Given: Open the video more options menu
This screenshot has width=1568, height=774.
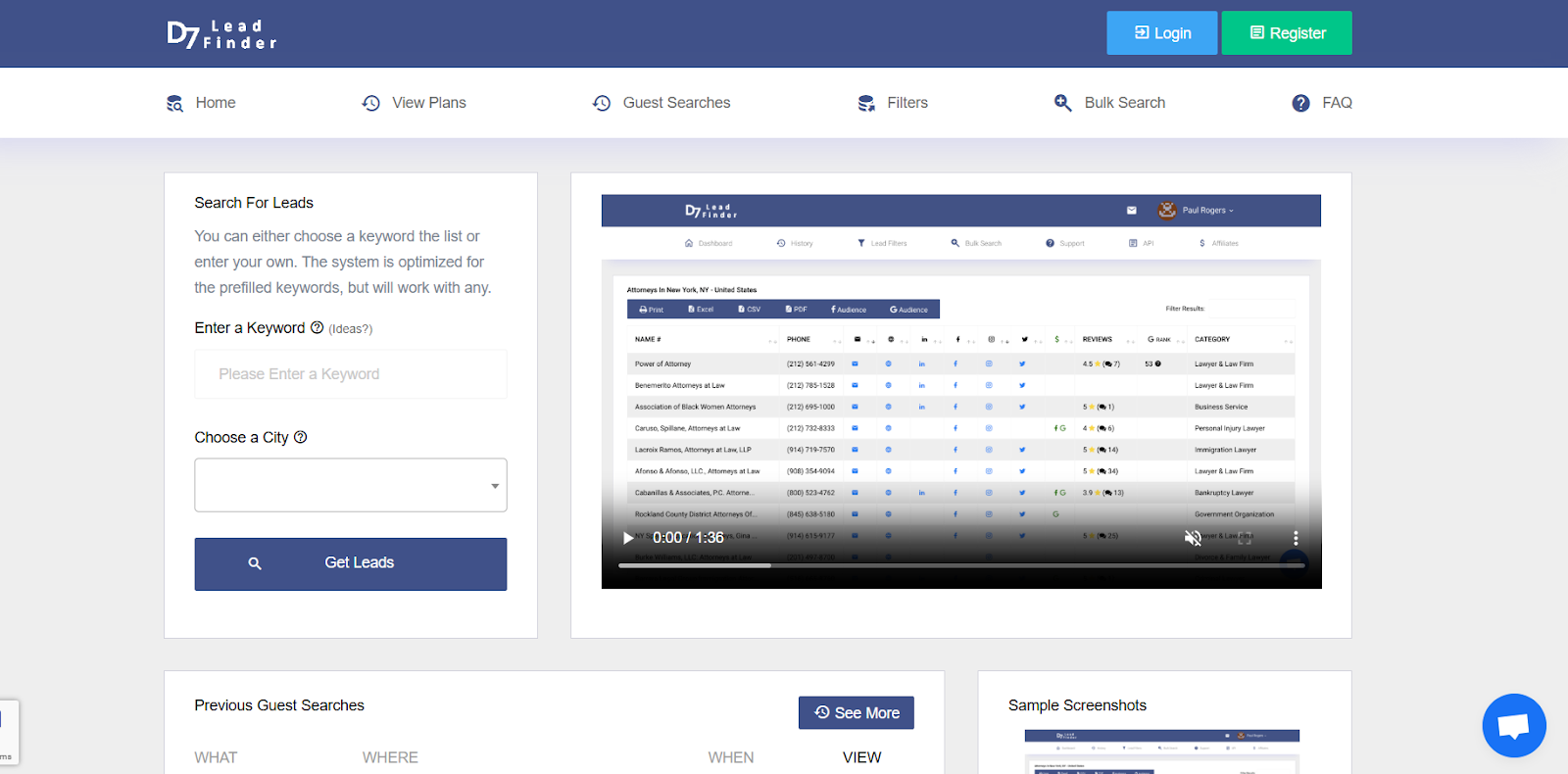Looking at the screenshot, I should (1296, 538).
